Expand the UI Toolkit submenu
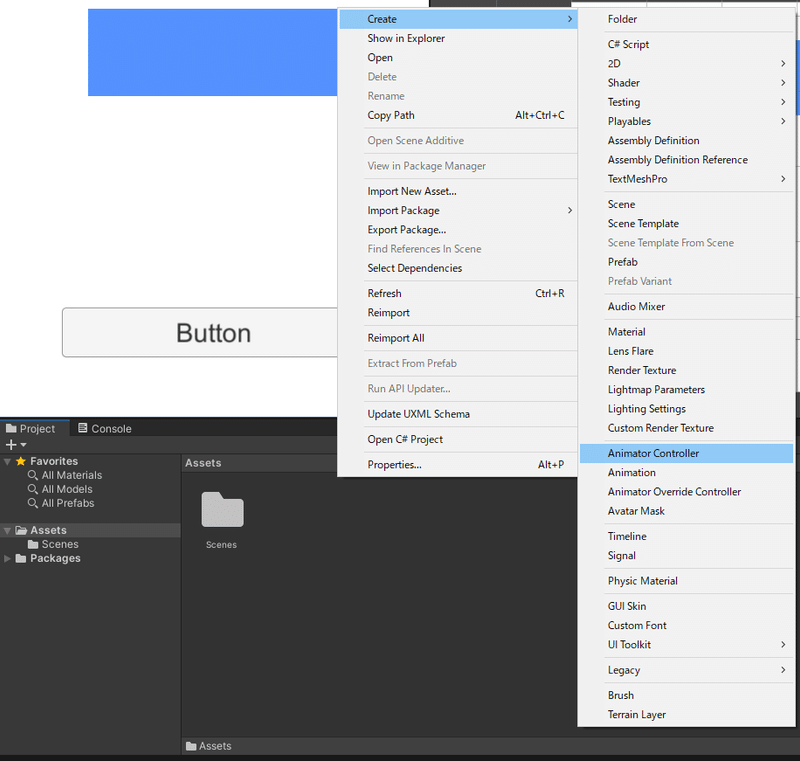 [x=686, y=645]
